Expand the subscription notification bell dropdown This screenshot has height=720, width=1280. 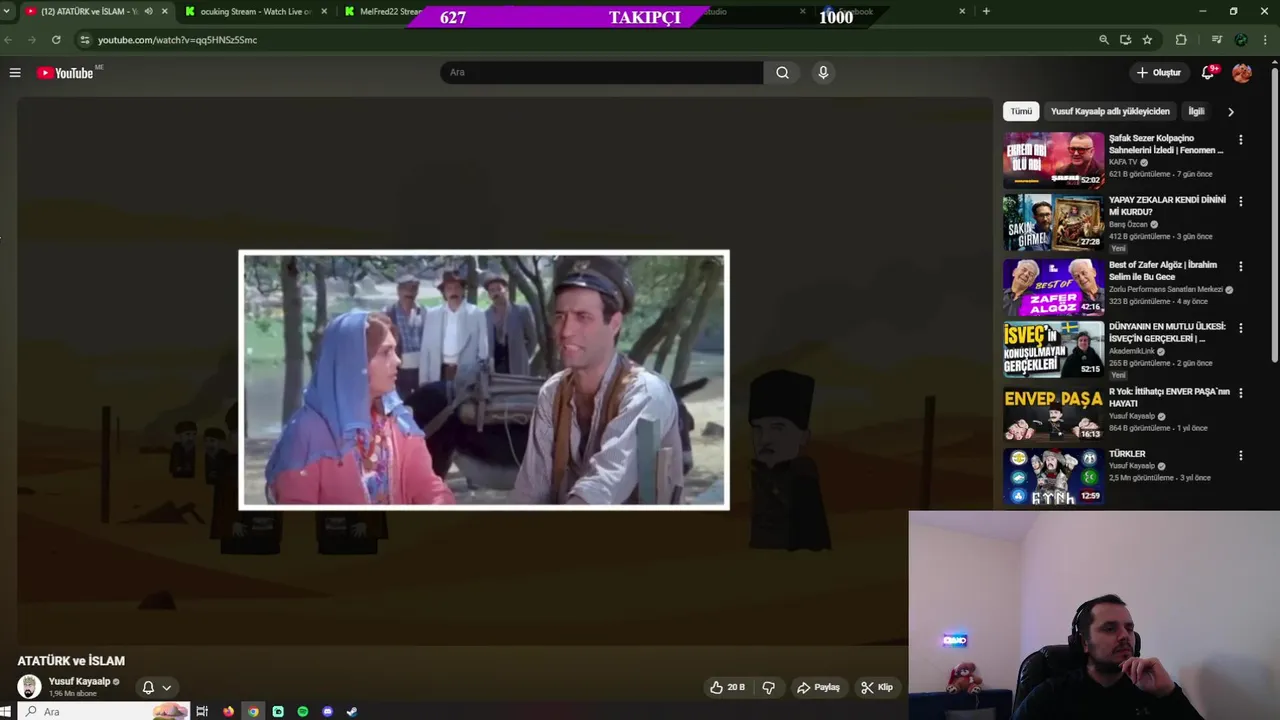tap(157, 687)
